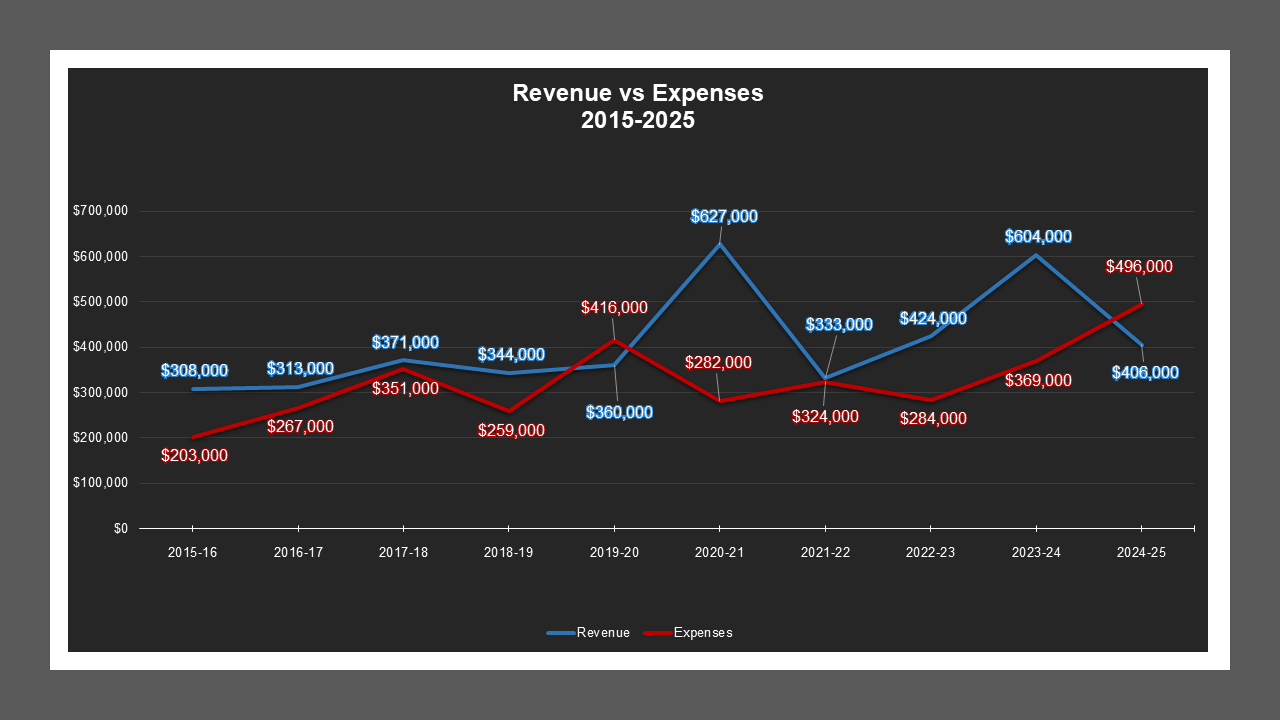Click the $416,000 expenses data label
1280x720 pixels.
(614, 308)
